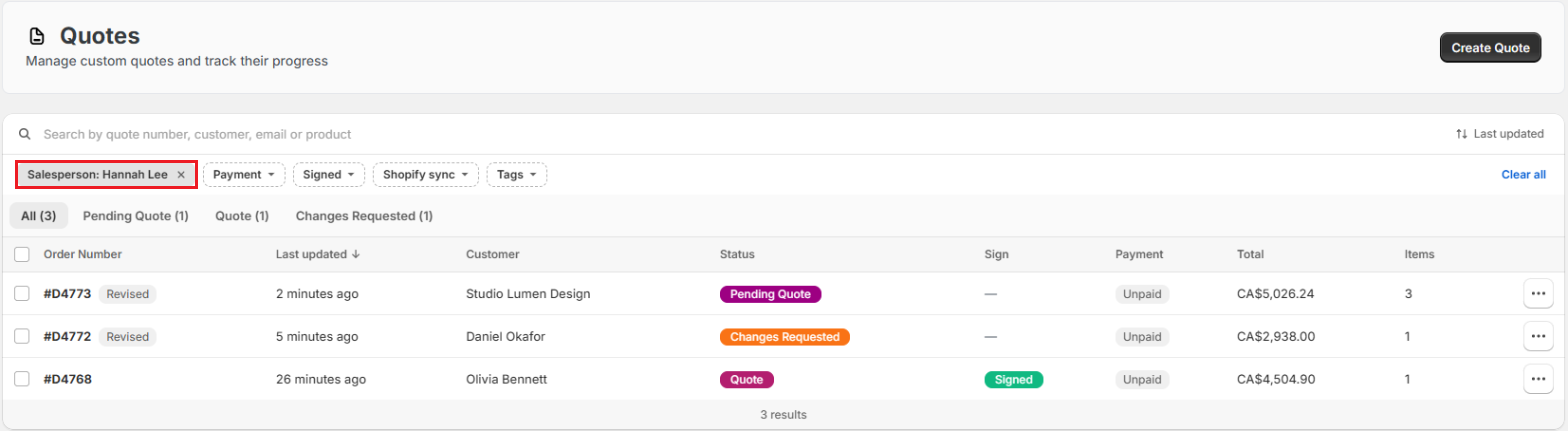Screen dimensions: 1568x431
Task: Click '5 minutes ago' timestamp
Action: pos(317,337)
